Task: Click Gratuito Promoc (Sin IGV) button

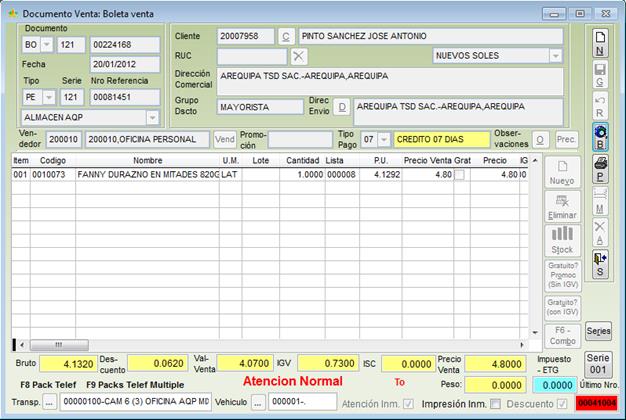Action: click(563, 275)
